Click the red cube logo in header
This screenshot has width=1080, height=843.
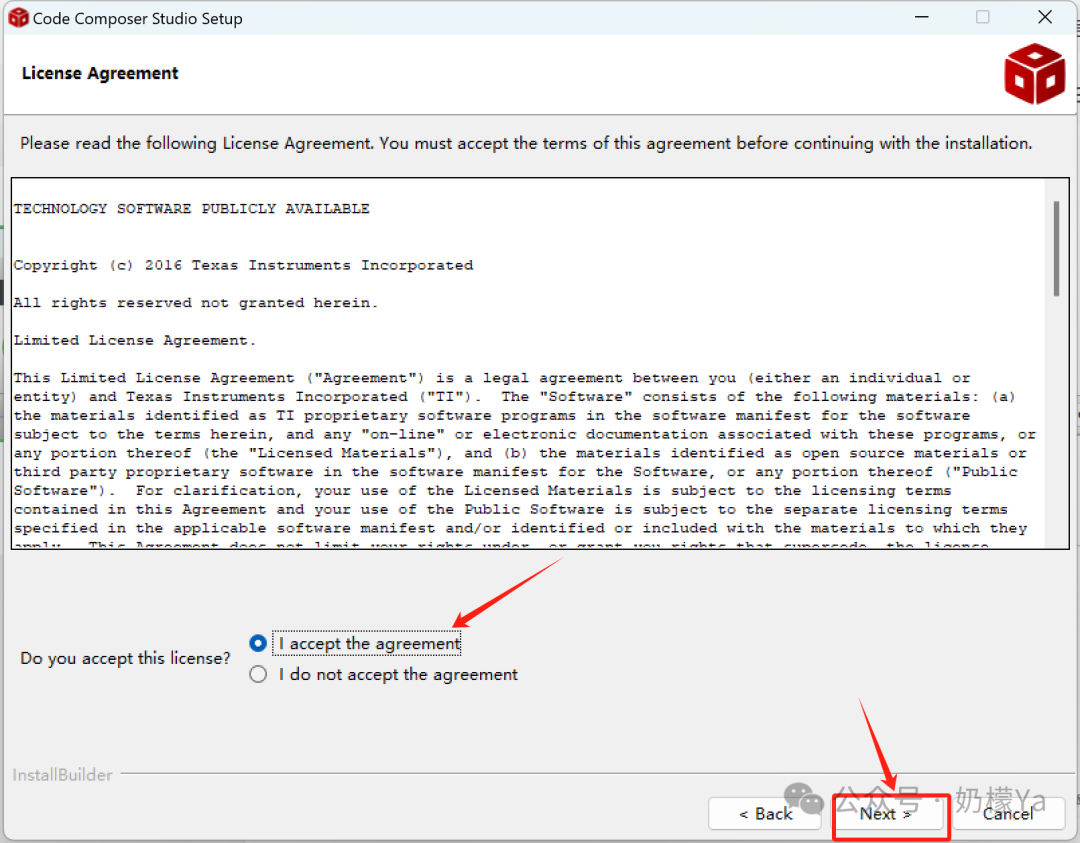1035,74
